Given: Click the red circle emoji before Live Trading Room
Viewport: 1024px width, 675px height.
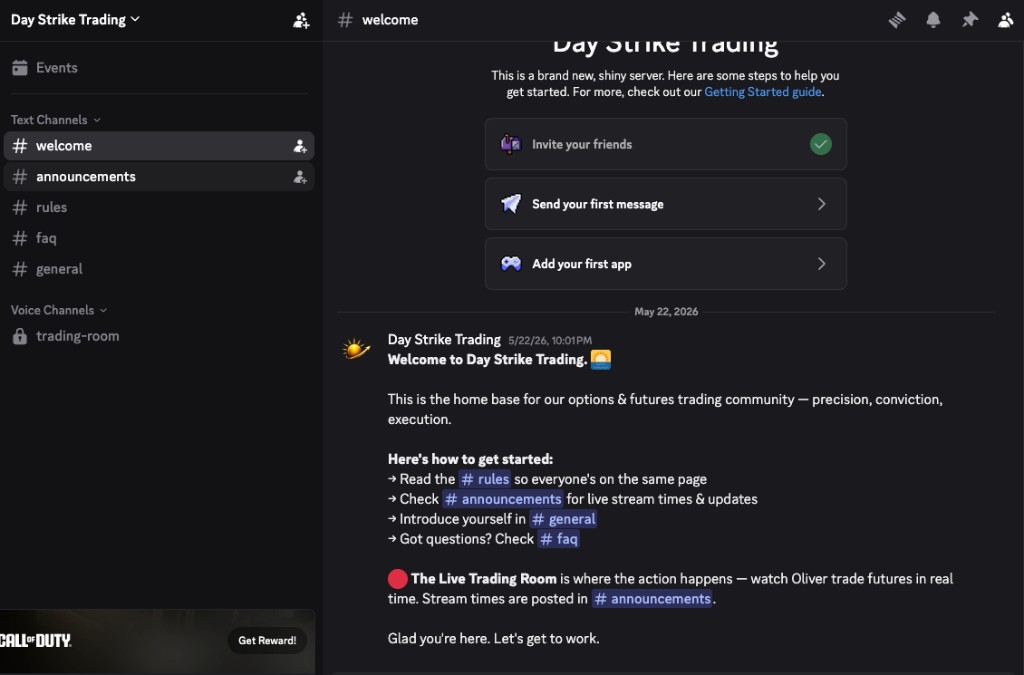Looking at the screenshot, I should pos(398,578).
